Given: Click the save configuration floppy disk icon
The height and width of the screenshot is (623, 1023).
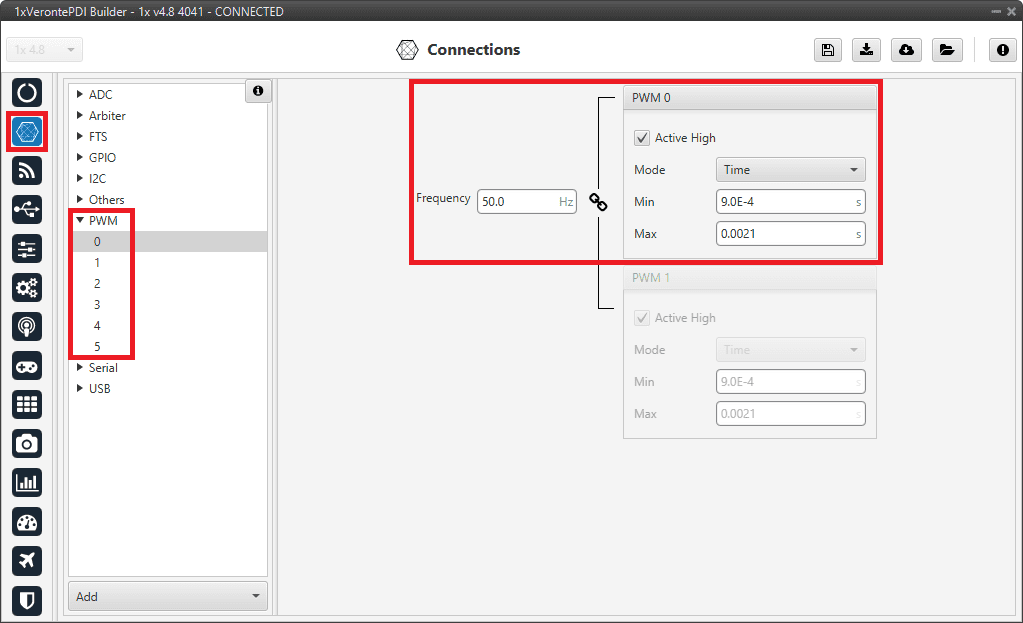Looking at the screenshot, I should coord(827,51).
